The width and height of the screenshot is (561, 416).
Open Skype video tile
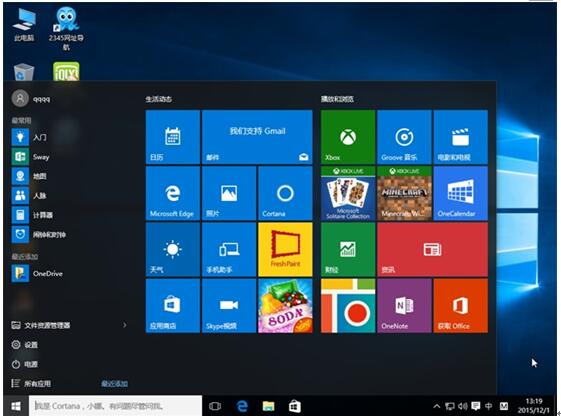(229, 306)
